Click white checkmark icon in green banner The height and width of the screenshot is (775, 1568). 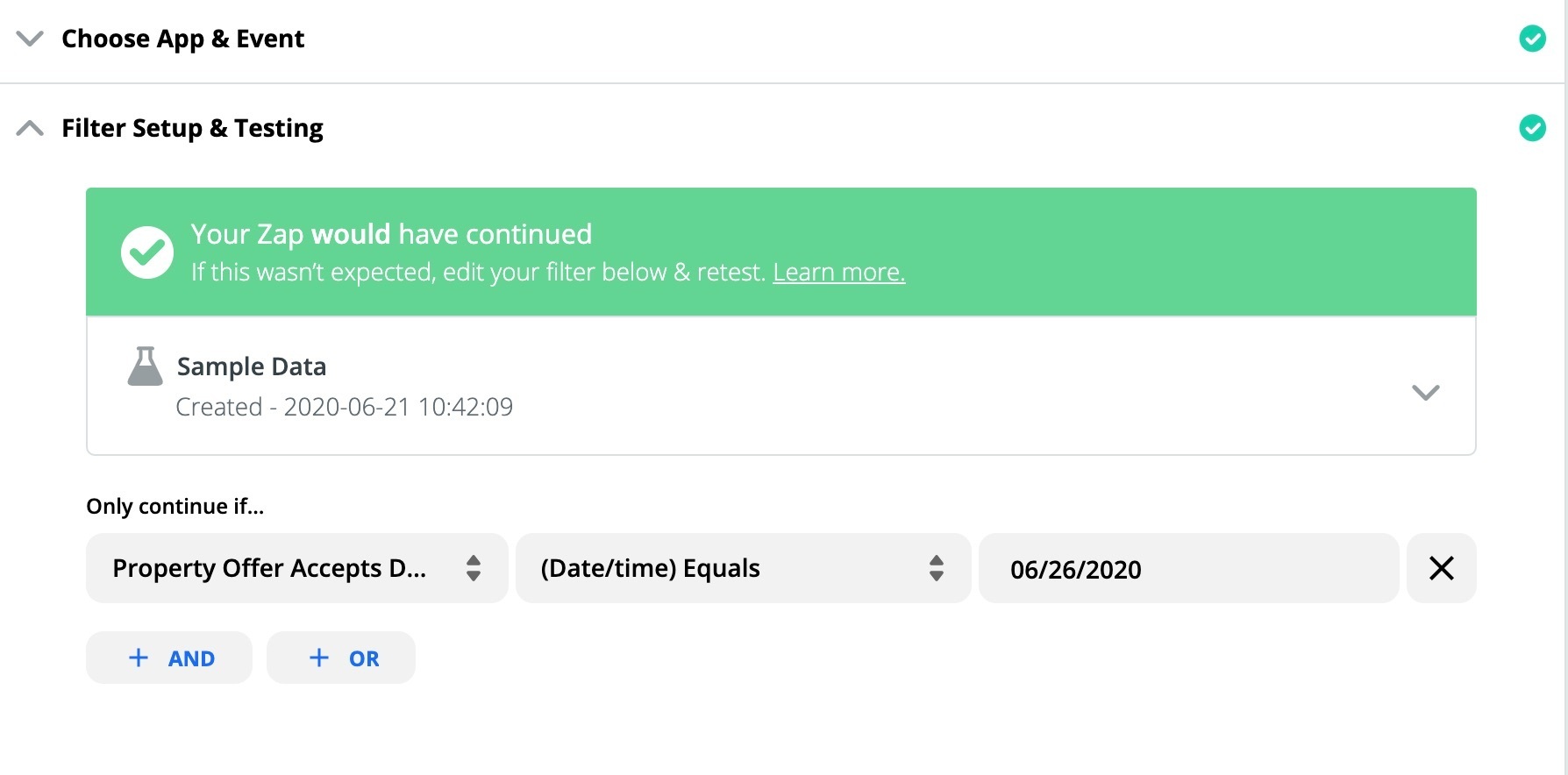[147, 252]
